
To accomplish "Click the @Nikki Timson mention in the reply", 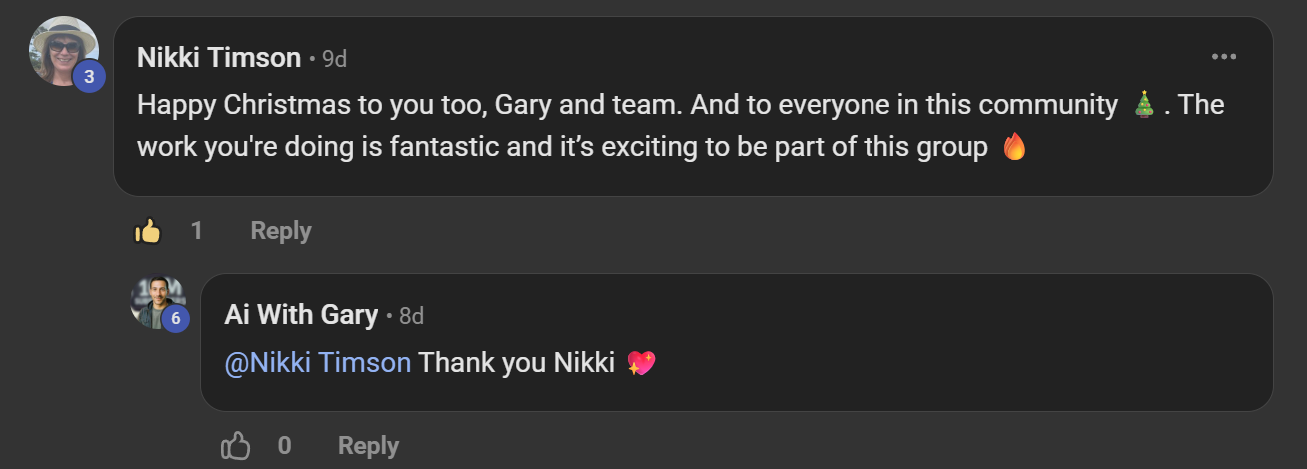I will click(318, 362).
